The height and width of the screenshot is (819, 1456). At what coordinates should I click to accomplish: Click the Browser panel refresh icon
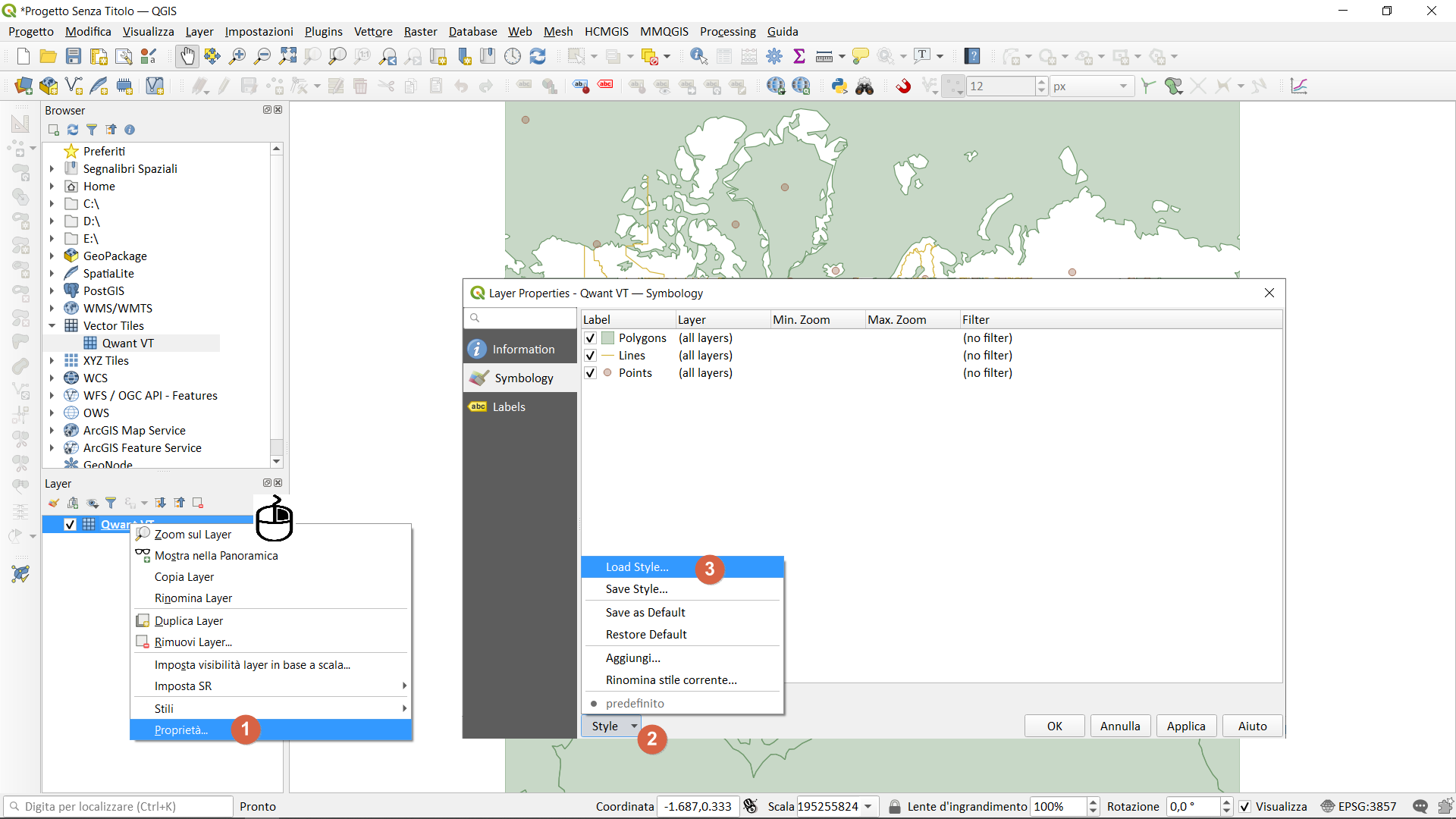(73, 130)
